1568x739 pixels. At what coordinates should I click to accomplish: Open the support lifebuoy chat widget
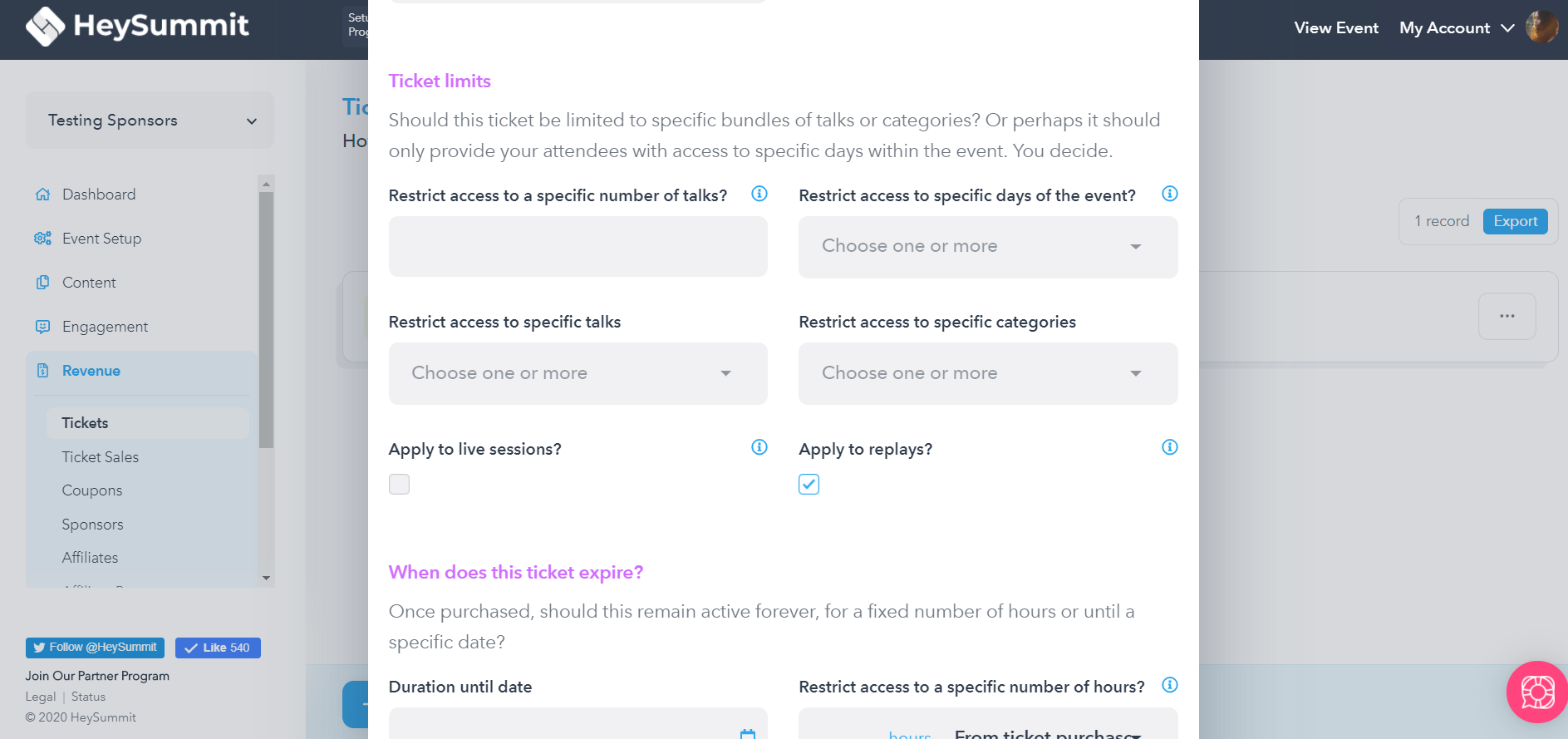point(1537,692)
